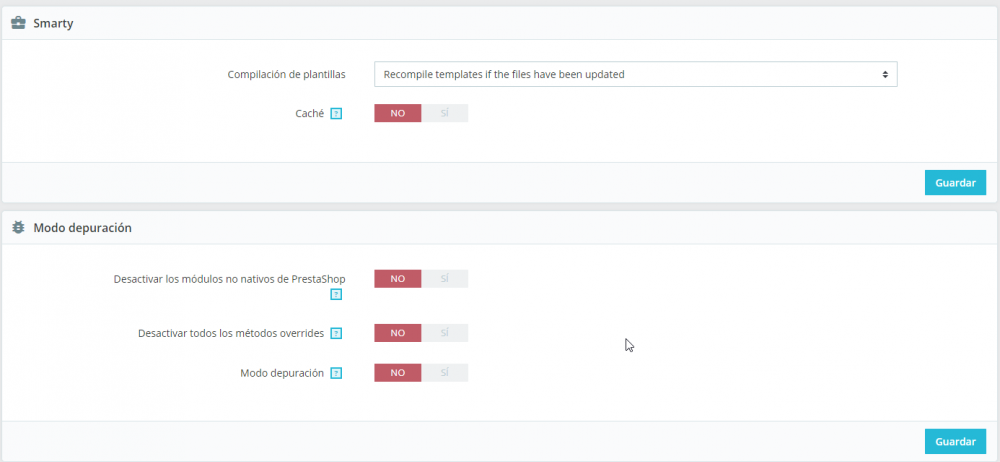Screen dimensions: 1000x462
Task: Click Guardar in the Modo depuración panel
Action: [x=955, y=441]
